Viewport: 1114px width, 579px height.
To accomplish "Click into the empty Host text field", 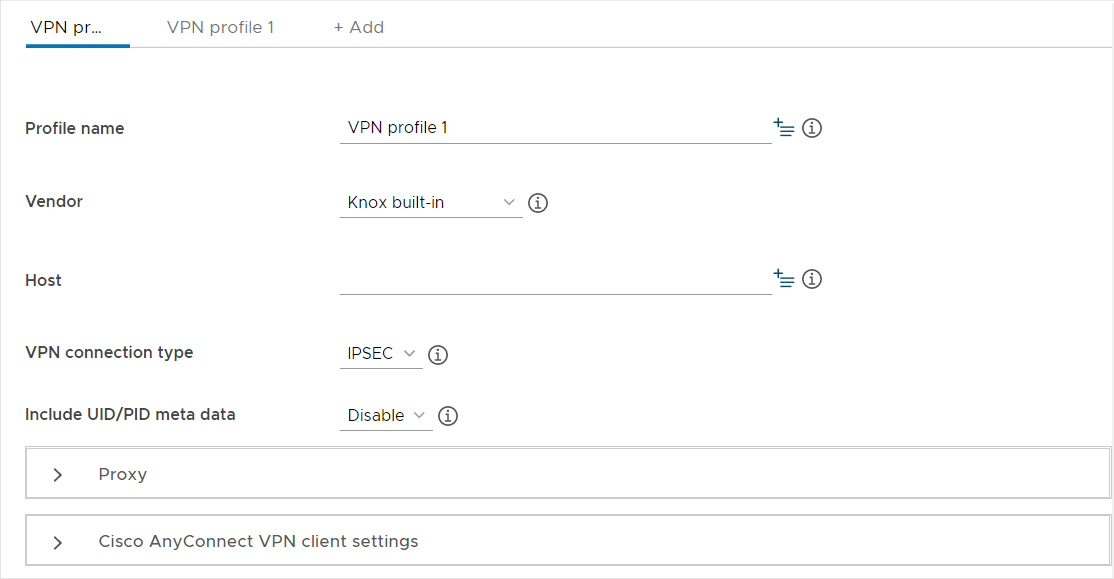I will click(x=555, y=280).
